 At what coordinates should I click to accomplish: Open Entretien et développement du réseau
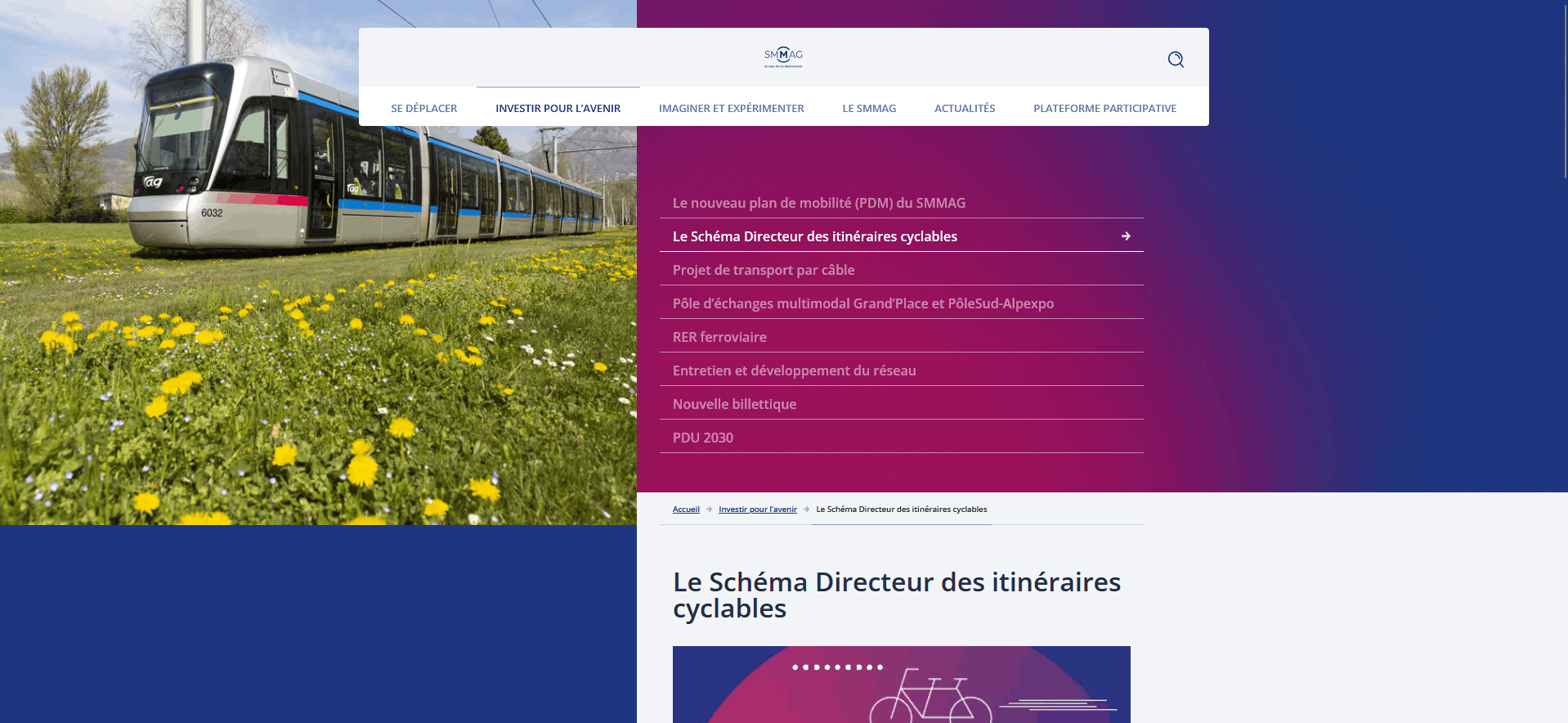coord(901,370)
